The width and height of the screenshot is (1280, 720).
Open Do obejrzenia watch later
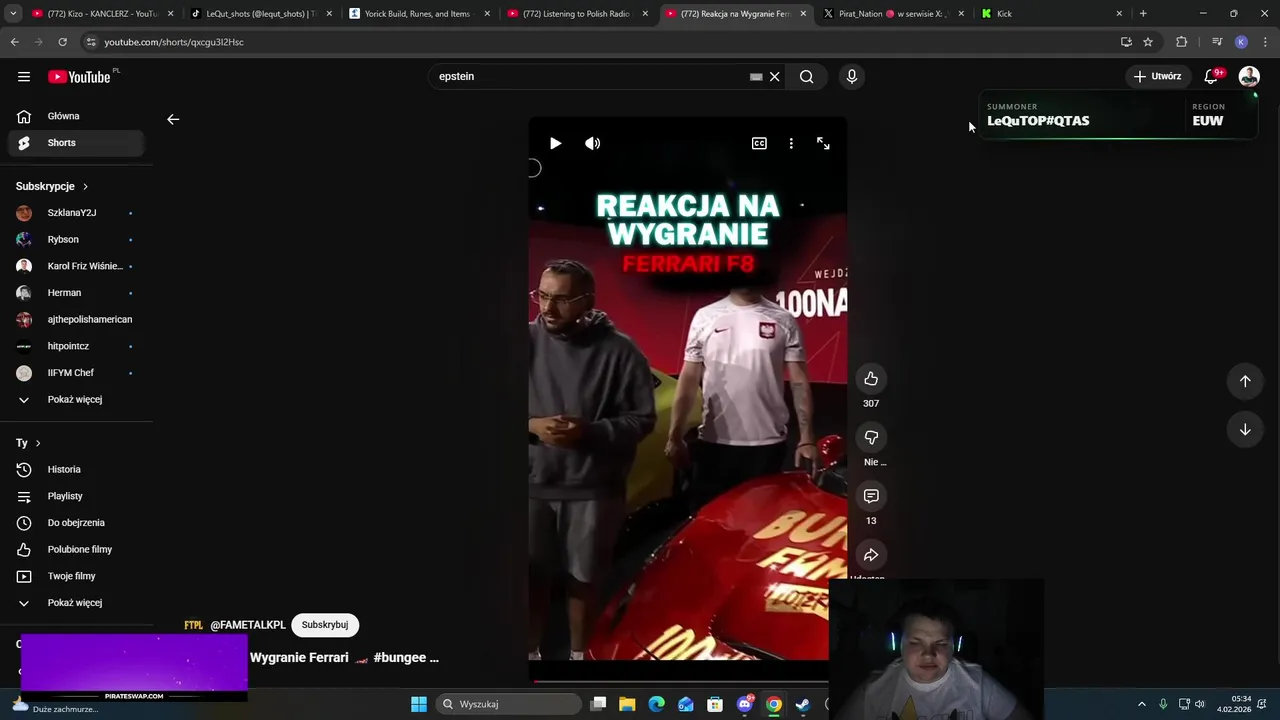76,523
